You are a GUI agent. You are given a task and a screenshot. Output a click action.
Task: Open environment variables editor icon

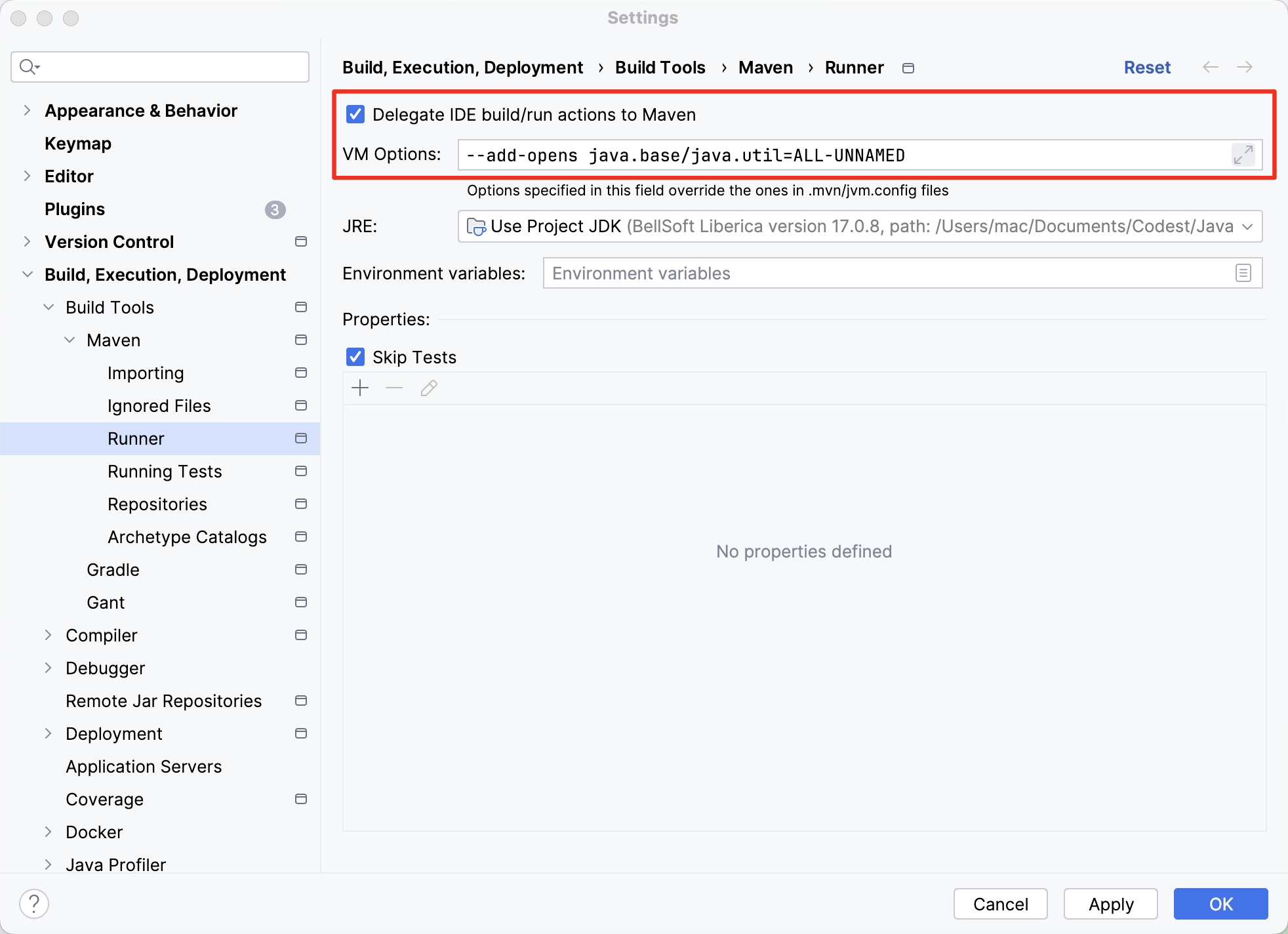click(1243, 273)
